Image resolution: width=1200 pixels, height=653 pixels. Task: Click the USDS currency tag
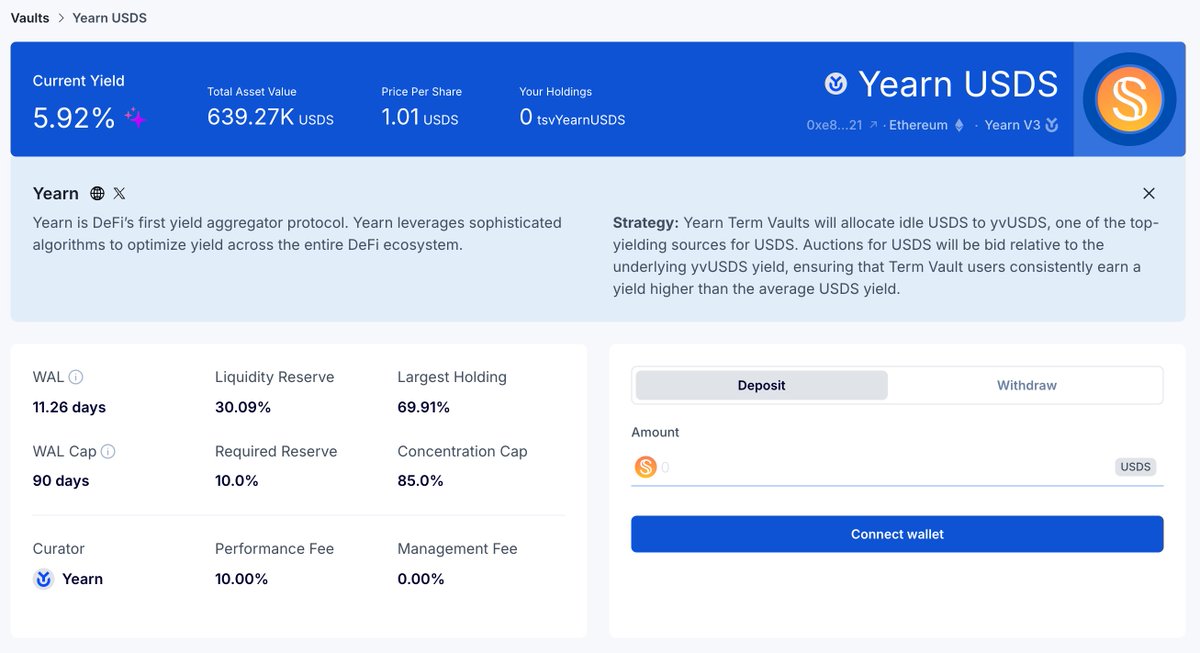coord(1136,467)
